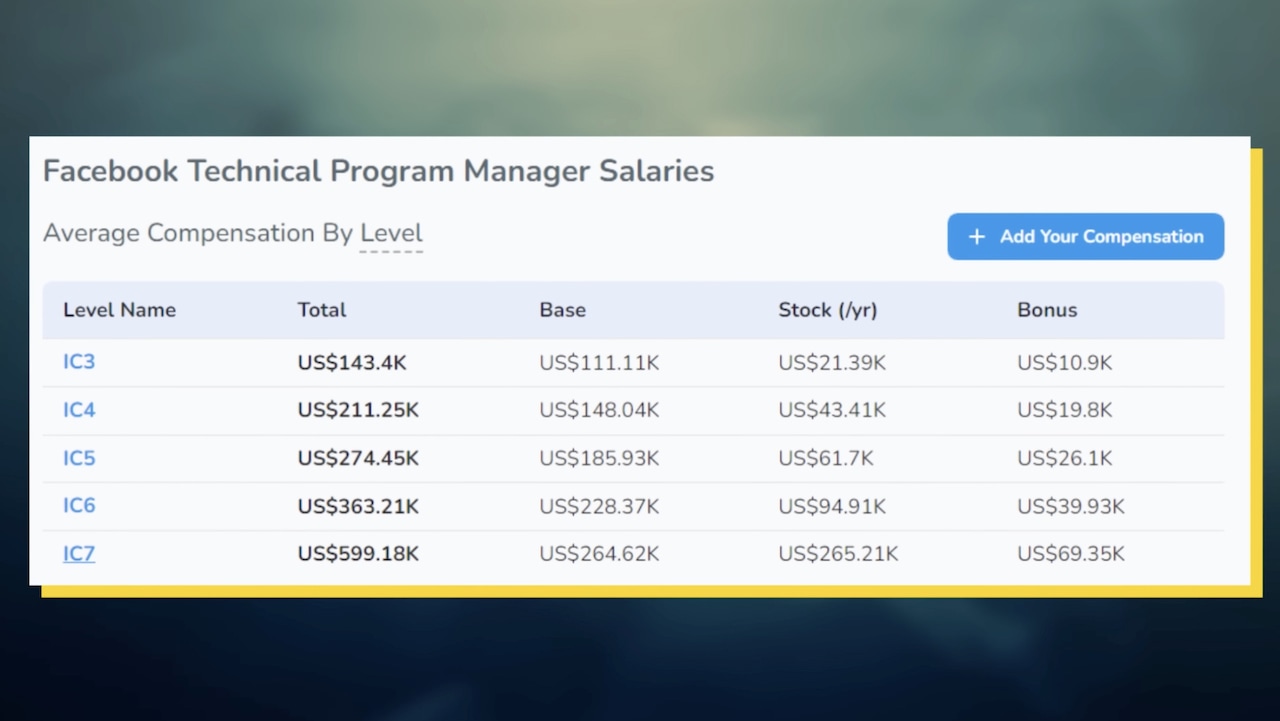Image resolution: width=1280 pixels, height=721 pixels.
Task: Click the dashed-underlined Level word
Action: [x=391, y=233]
